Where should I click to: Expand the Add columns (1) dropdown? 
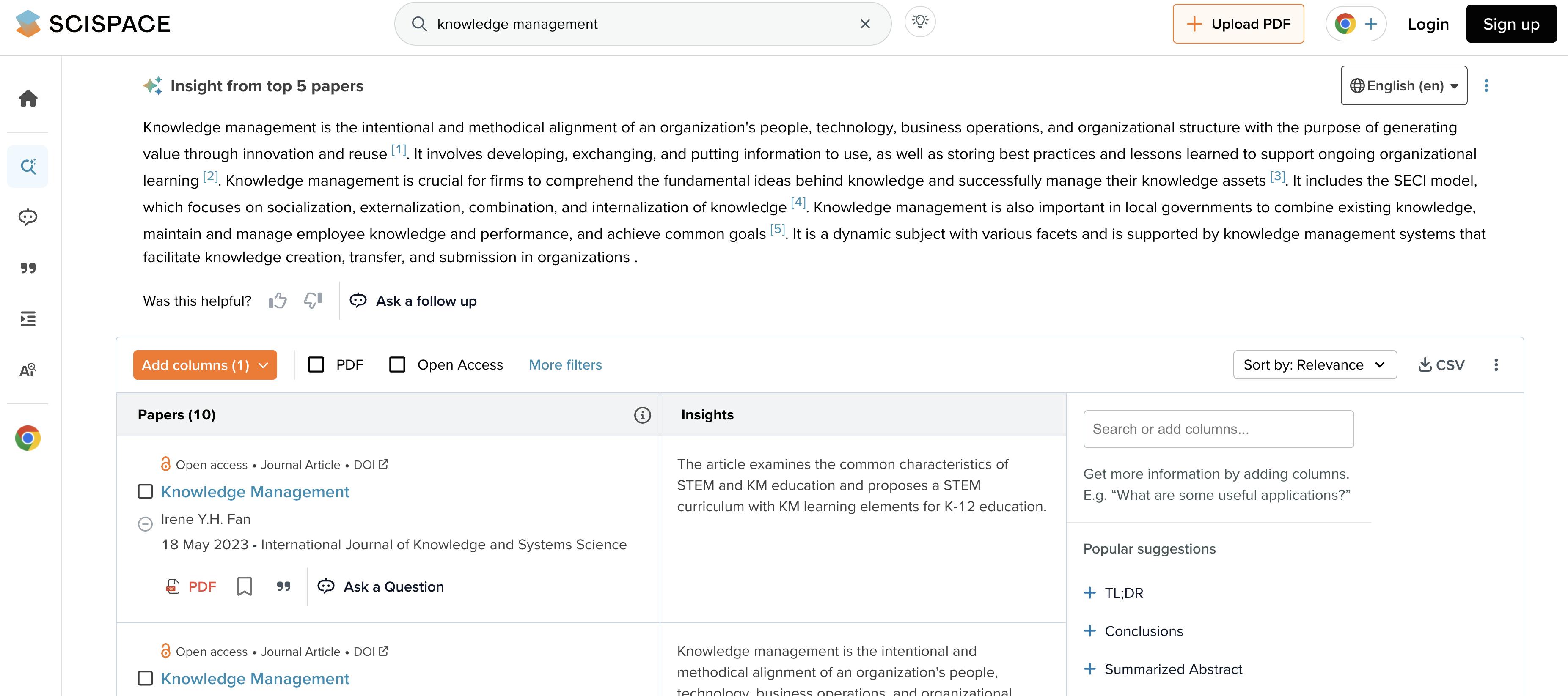click(x=204, y=365)
